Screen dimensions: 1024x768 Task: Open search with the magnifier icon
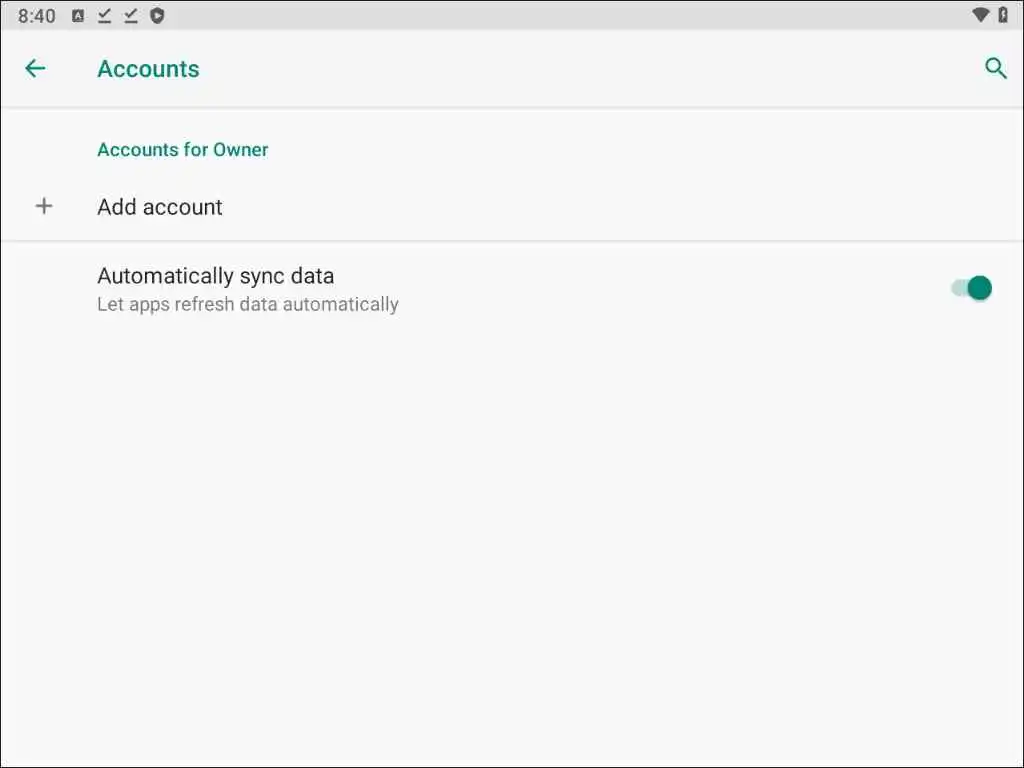click(x=995, y=68)
